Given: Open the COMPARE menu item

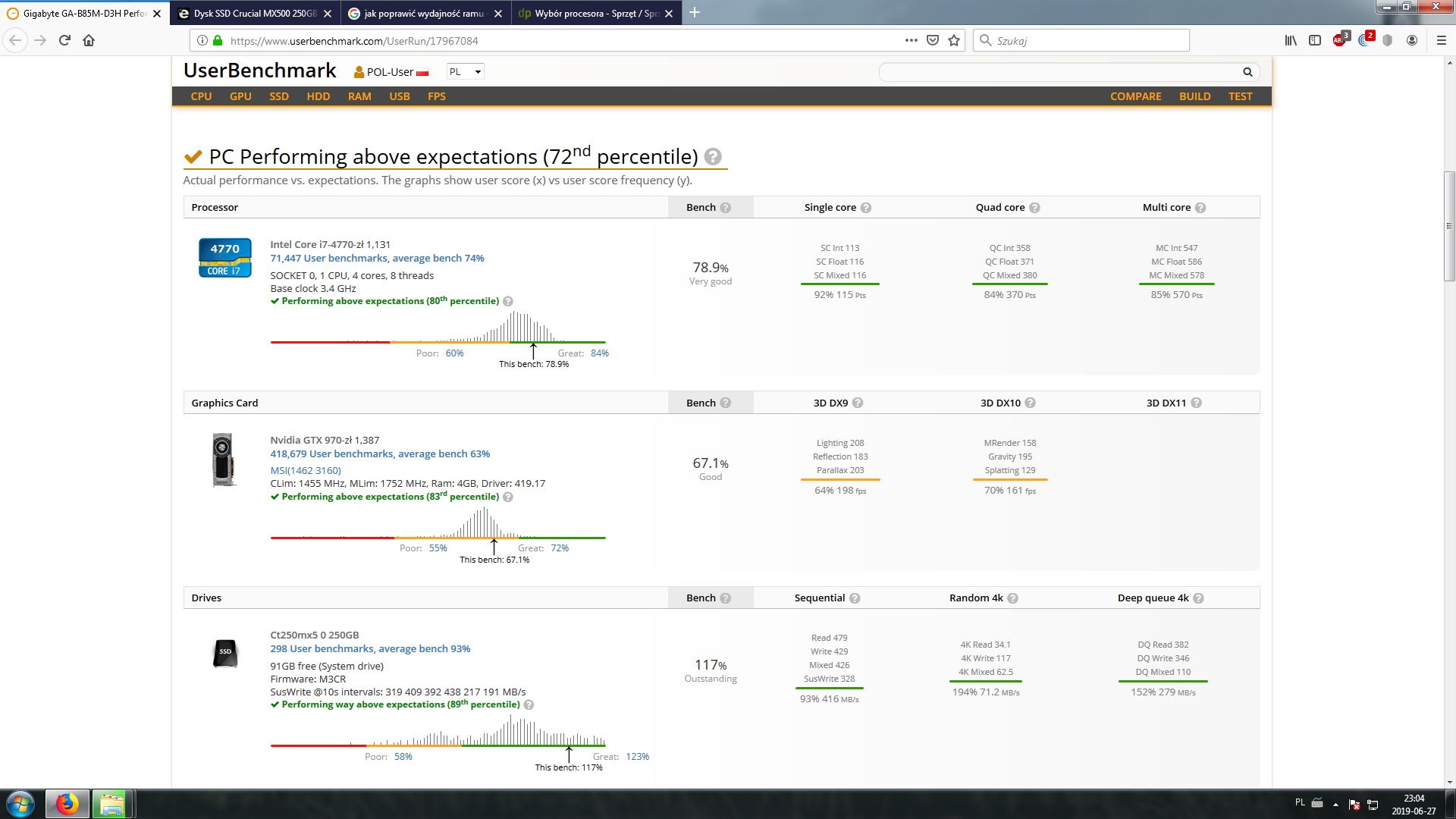Looking at the screenshot, I should pyautogui.click(x=1135, y=96).
